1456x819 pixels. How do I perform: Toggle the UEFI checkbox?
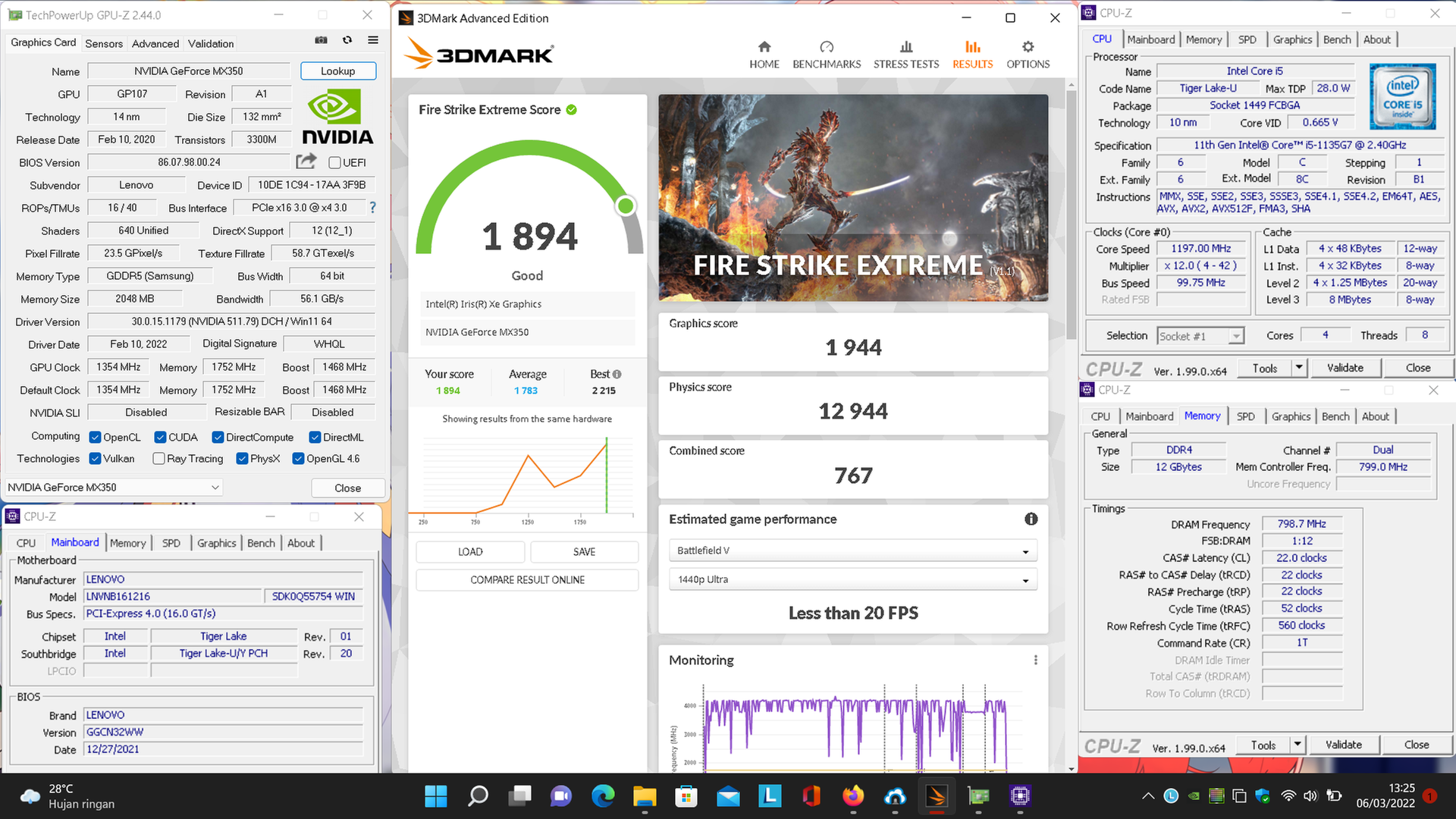tap(334, 162)
